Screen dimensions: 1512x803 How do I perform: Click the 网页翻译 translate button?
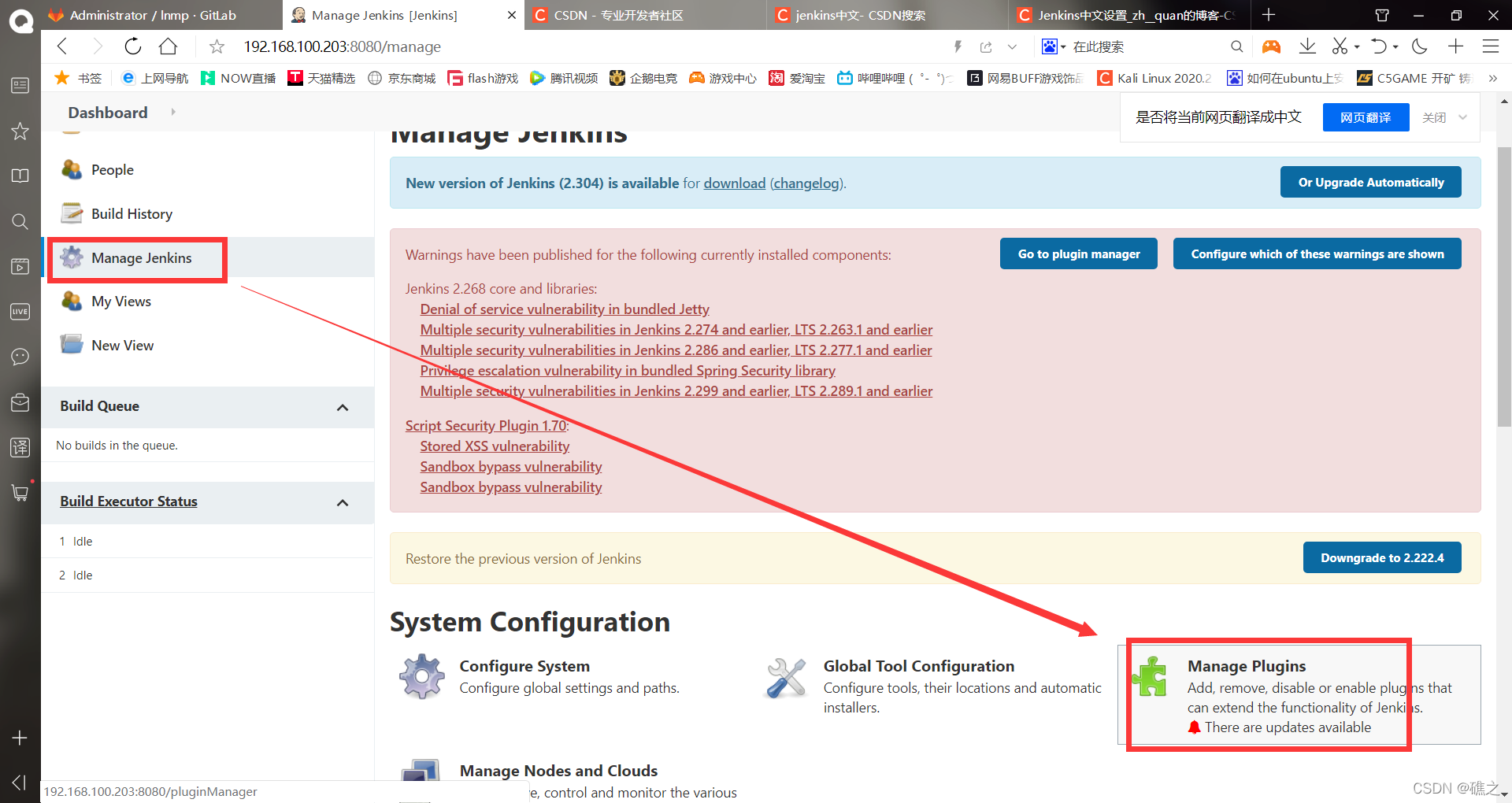click(x=1366, y=117)
